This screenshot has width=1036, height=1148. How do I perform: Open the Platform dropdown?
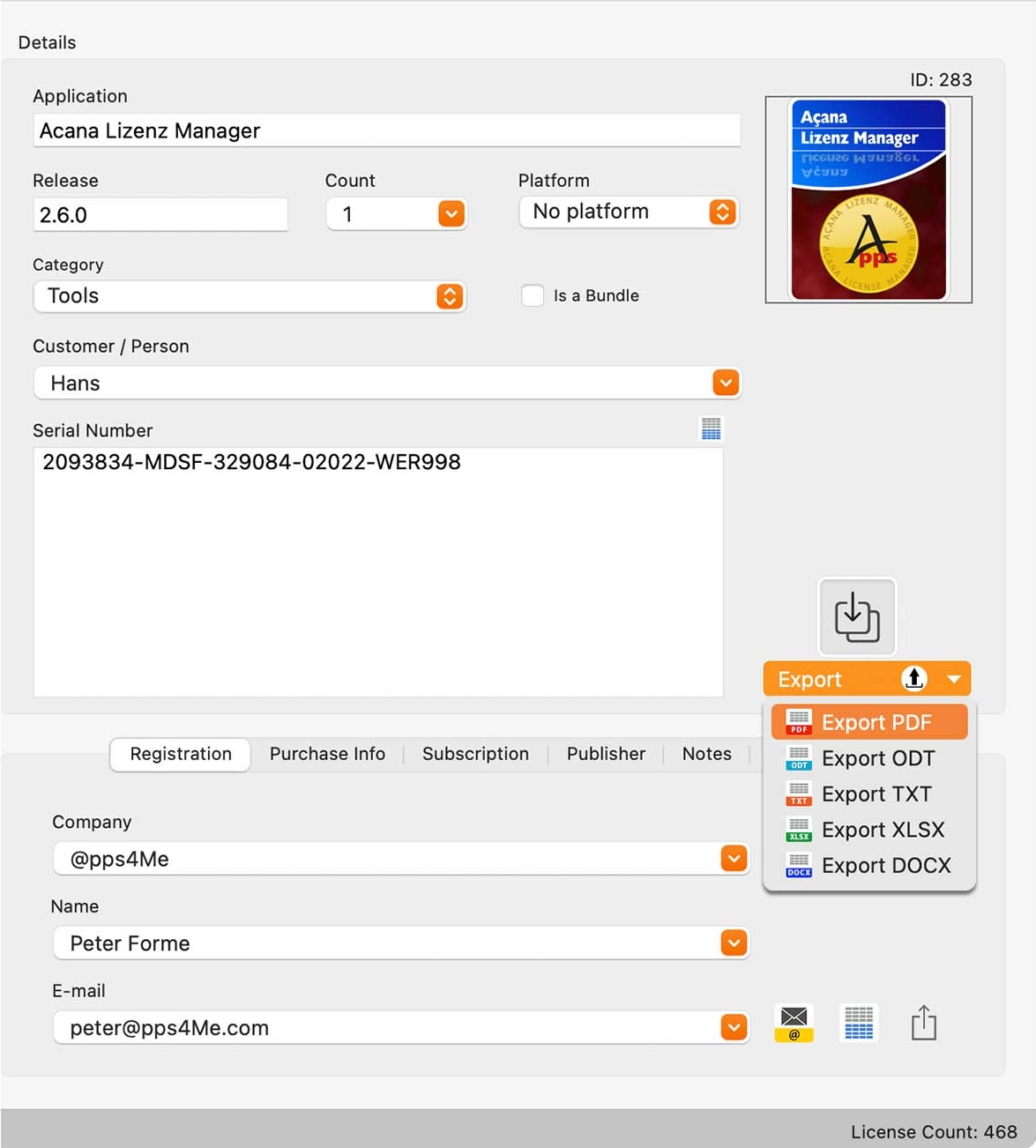(x=721, y=212)
